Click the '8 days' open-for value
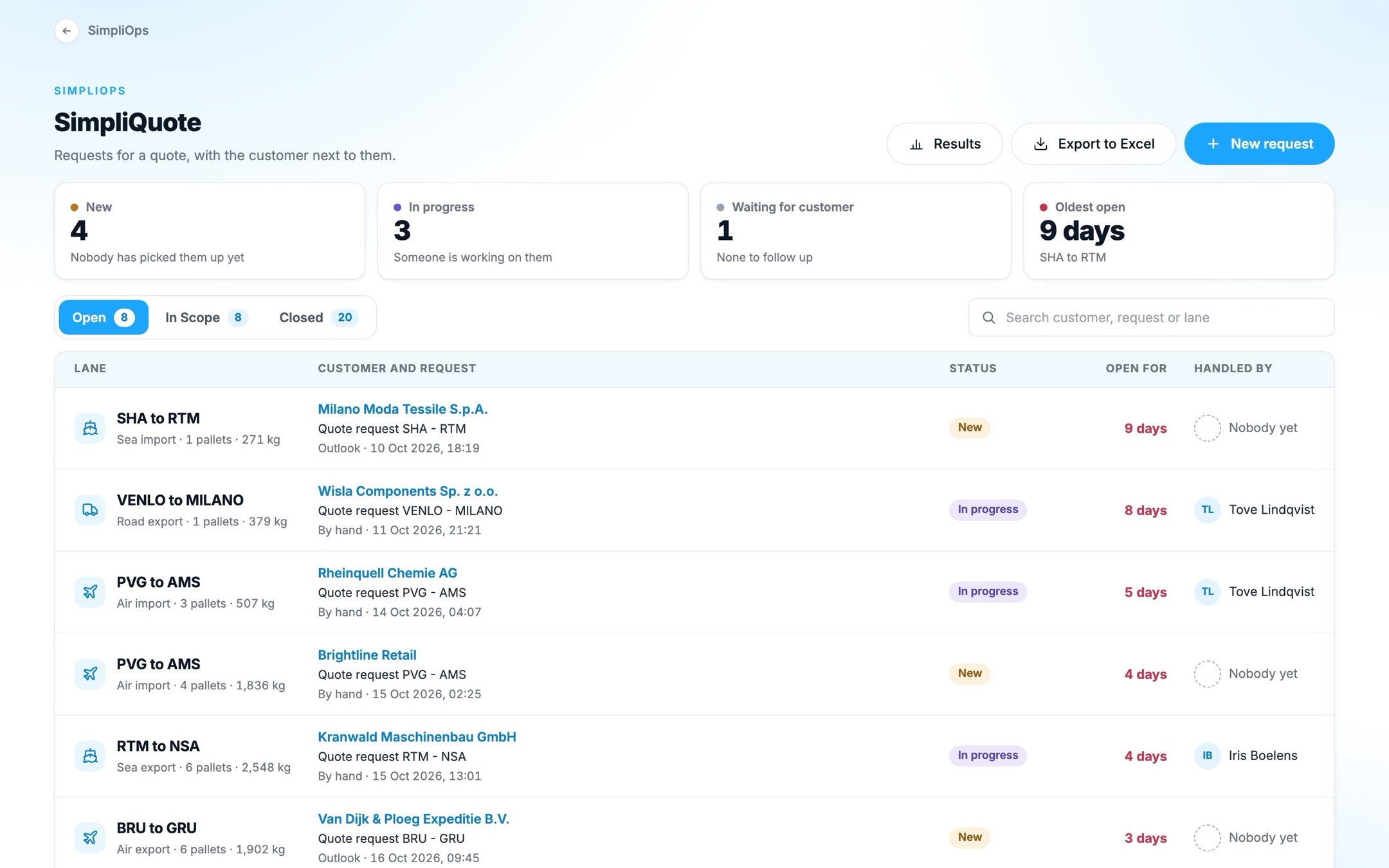Image resolution: width=1389 pixels, height=868 pixels. coord(1145,511)
